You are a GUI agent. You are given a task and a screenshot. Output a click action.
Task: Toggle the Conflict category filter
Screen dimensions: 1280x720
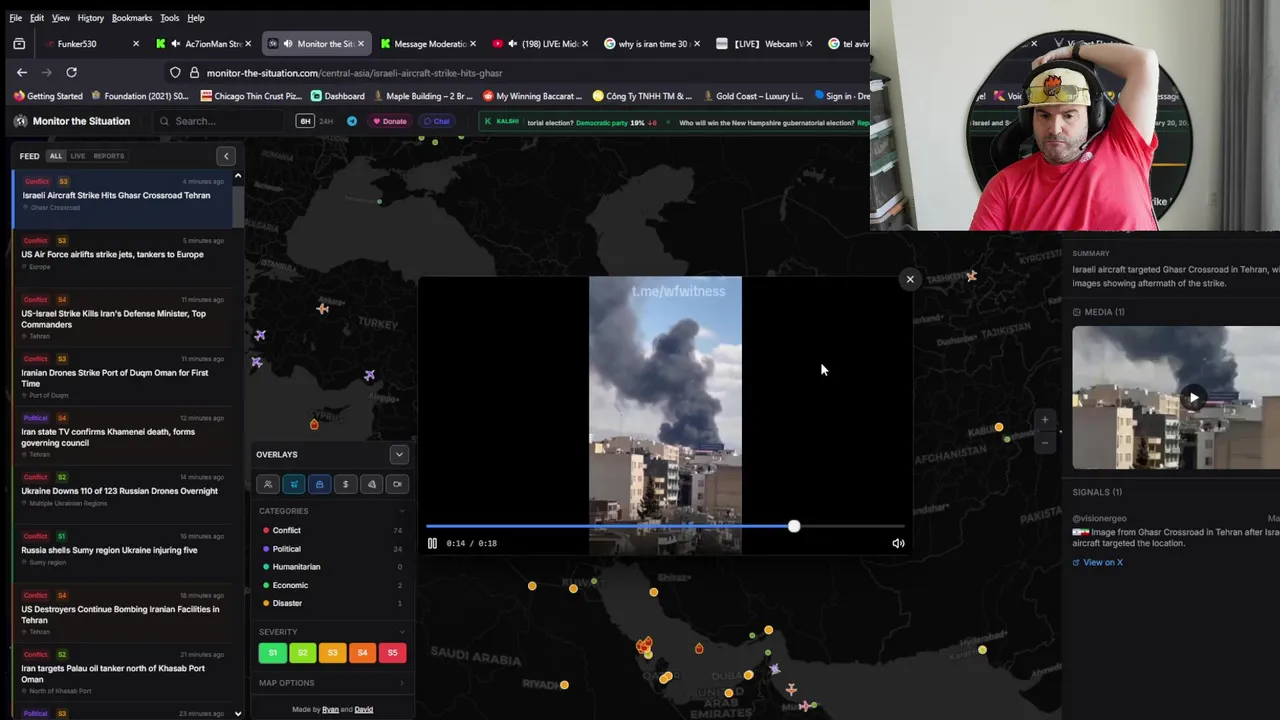click(x=332, y=530)
